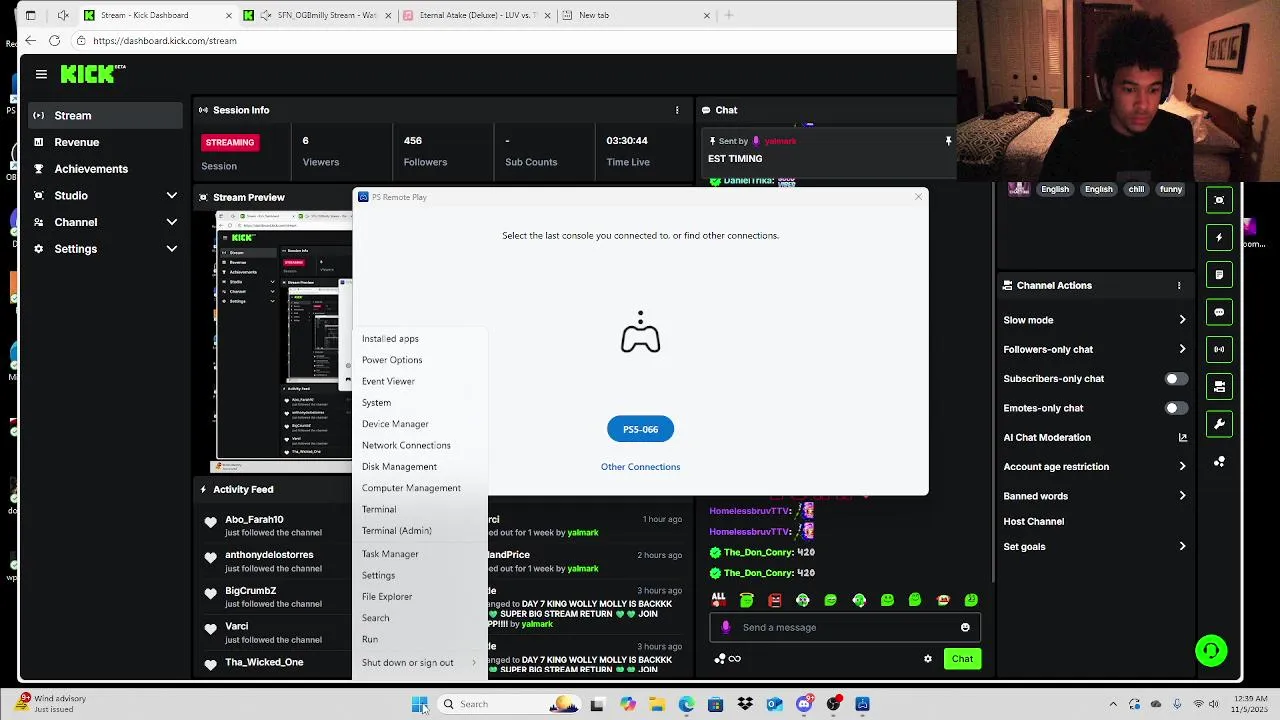Click the lightning bolt sidebar icon
Screen dimensions: 1280x720
(1219, 237)
